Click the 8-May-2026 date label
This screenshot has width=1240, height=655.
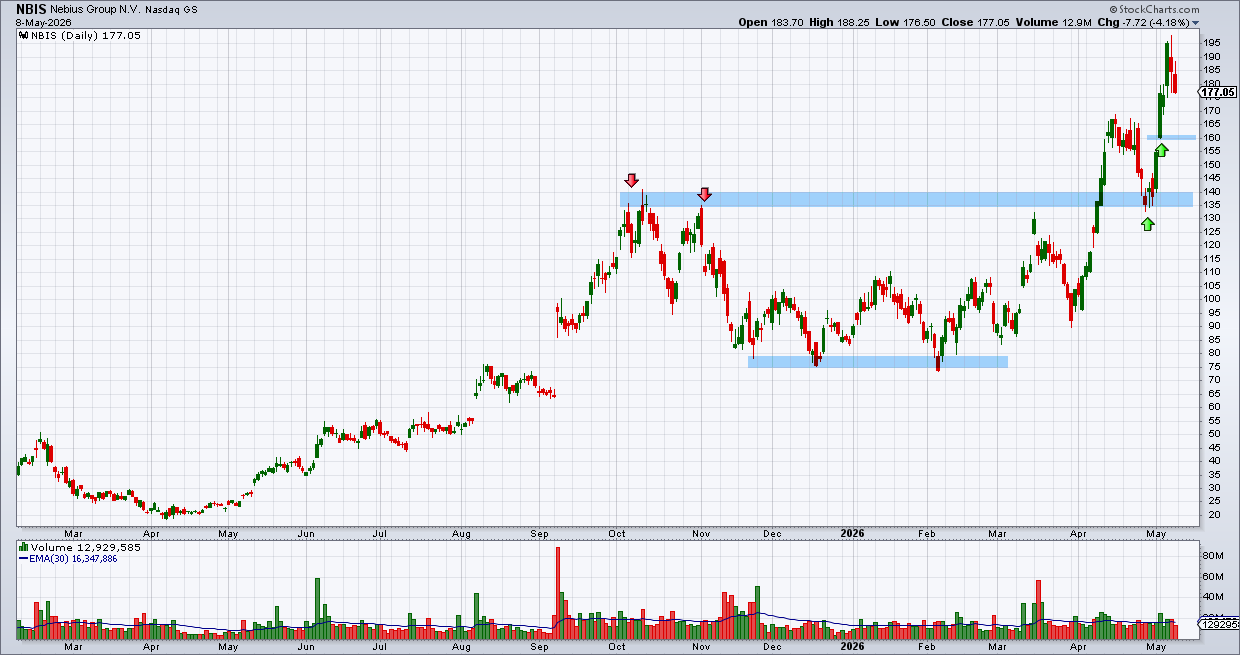click(x=44, y=22)
